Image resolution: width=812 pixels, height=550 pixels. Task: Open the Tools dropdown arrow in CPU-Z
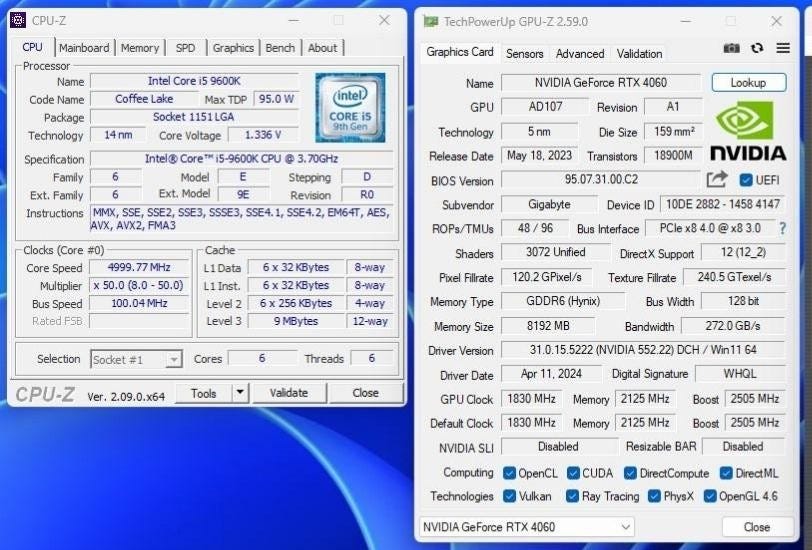point(240,393)
